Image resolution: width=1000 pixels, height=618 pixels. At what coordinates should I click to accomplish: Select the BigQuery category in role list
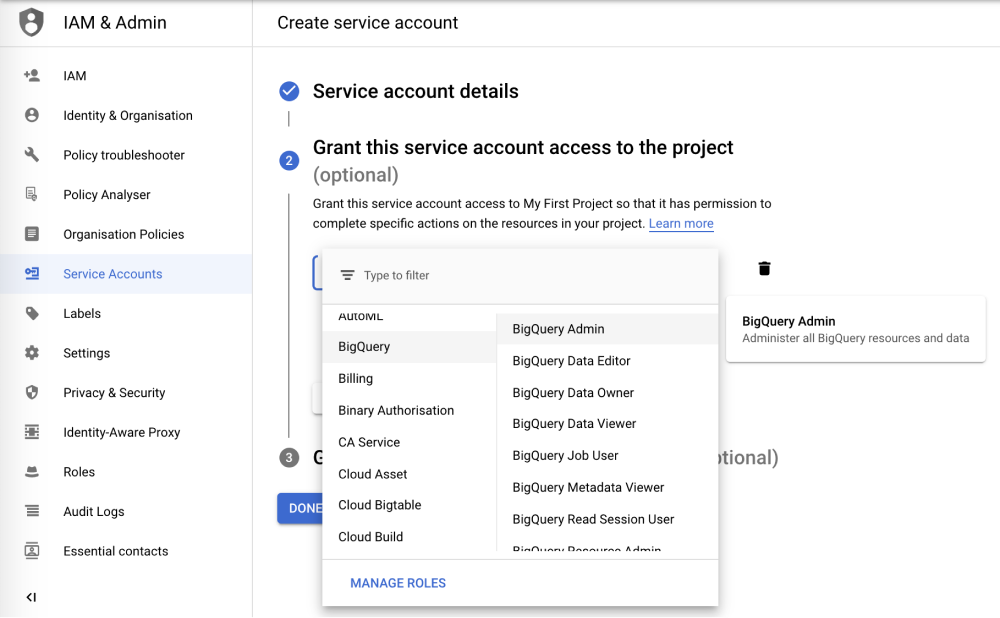(x=364, y=347)
